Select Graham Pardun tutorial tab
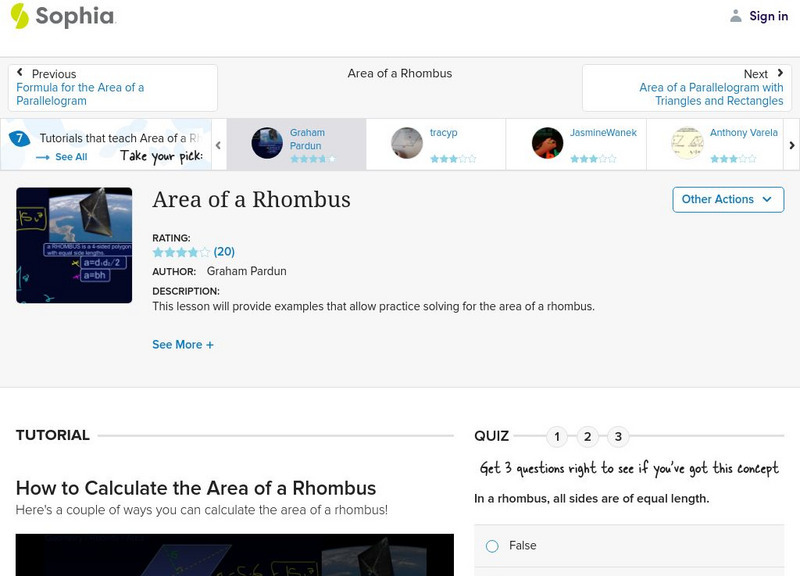This screenshot has width=800, height=576. [296, 144]
